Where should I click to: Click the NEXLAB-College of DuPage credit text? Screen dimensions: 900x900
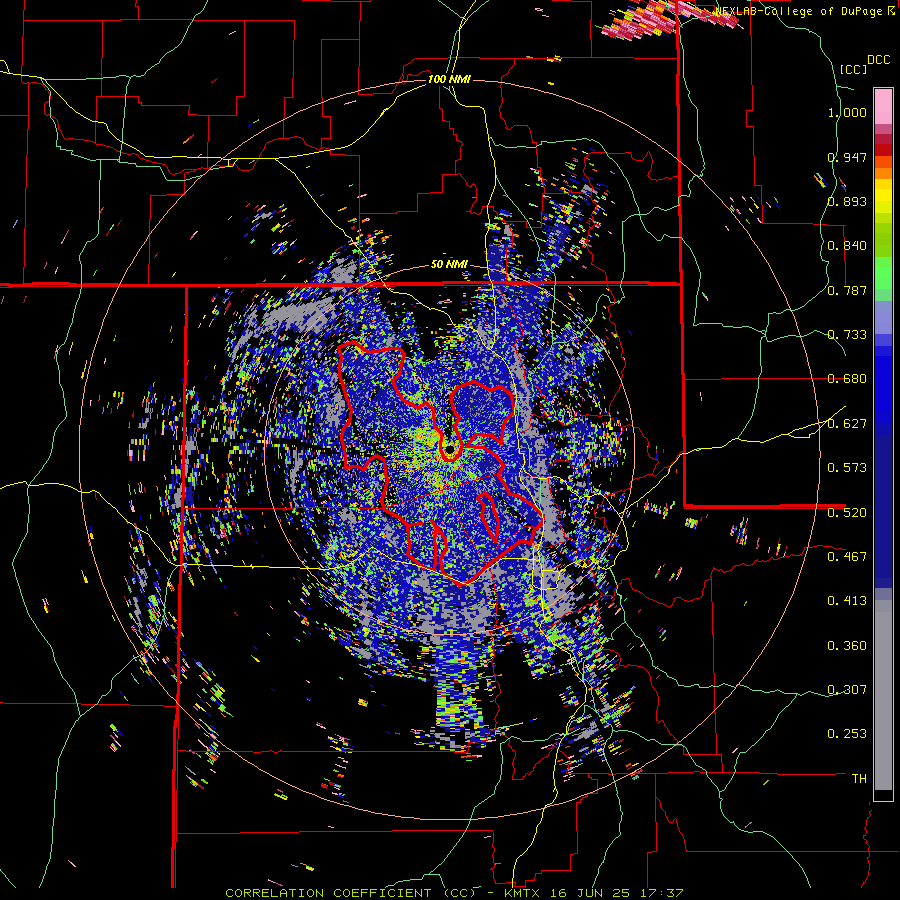[x=800, y=11]
